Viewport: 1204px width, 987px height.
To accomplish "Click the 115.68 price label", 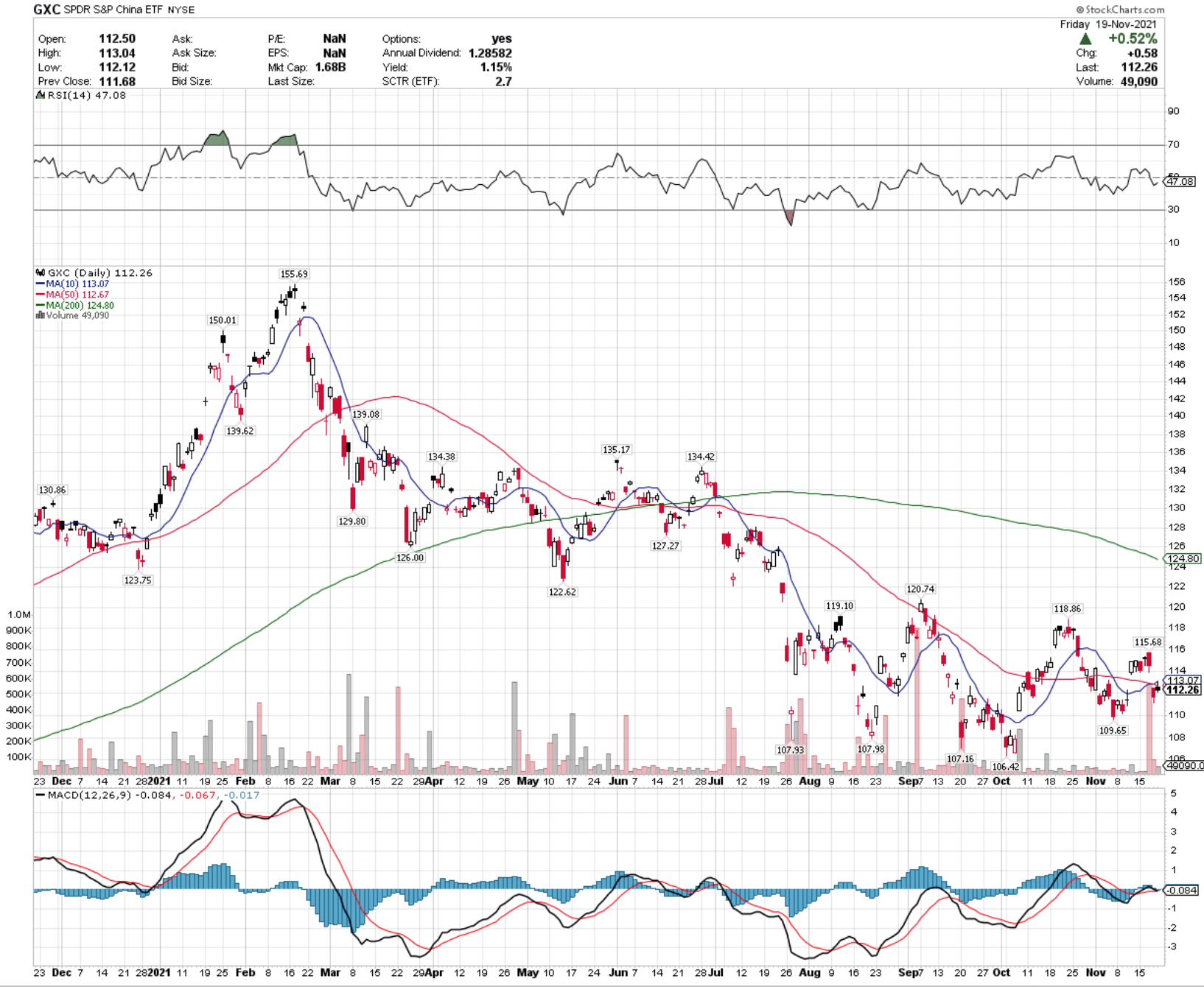I will (x=1148, y=642).
